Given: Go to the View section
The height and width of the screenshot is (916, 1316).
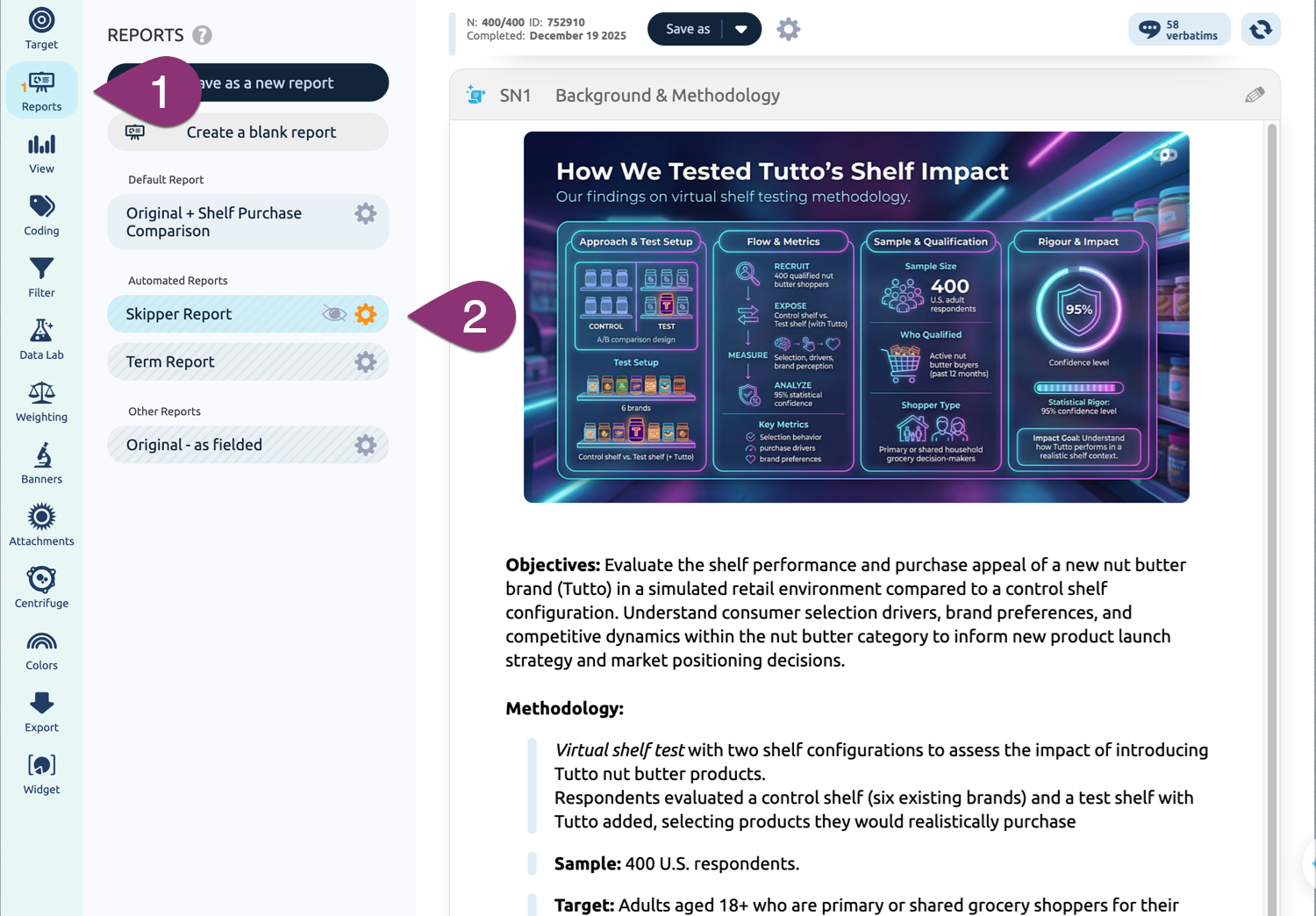Looking at the screenshot, I should 41,154.
